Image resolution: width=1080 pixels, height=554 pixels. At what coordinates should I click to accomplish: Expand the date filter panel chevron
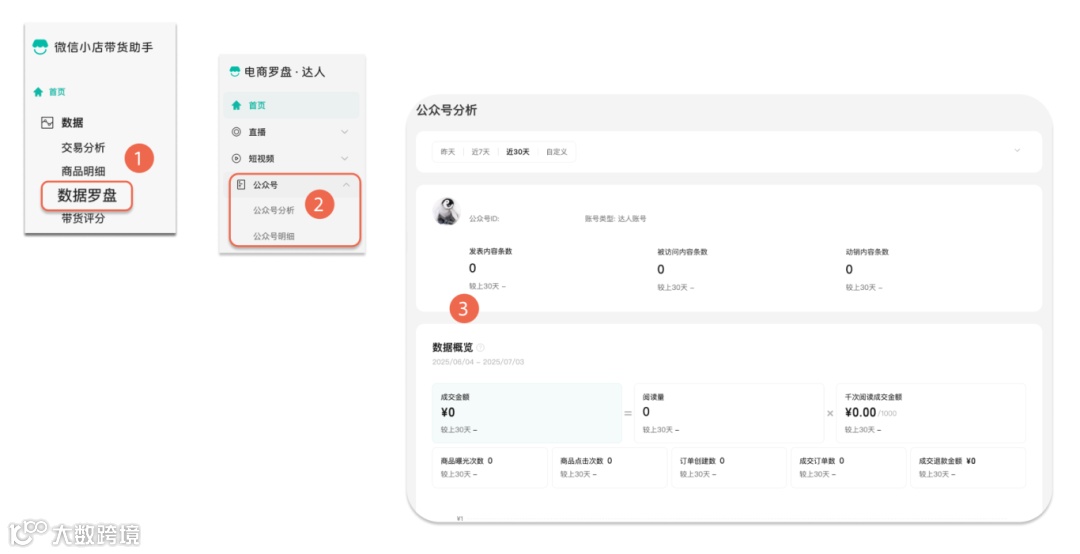[1017, 150]
